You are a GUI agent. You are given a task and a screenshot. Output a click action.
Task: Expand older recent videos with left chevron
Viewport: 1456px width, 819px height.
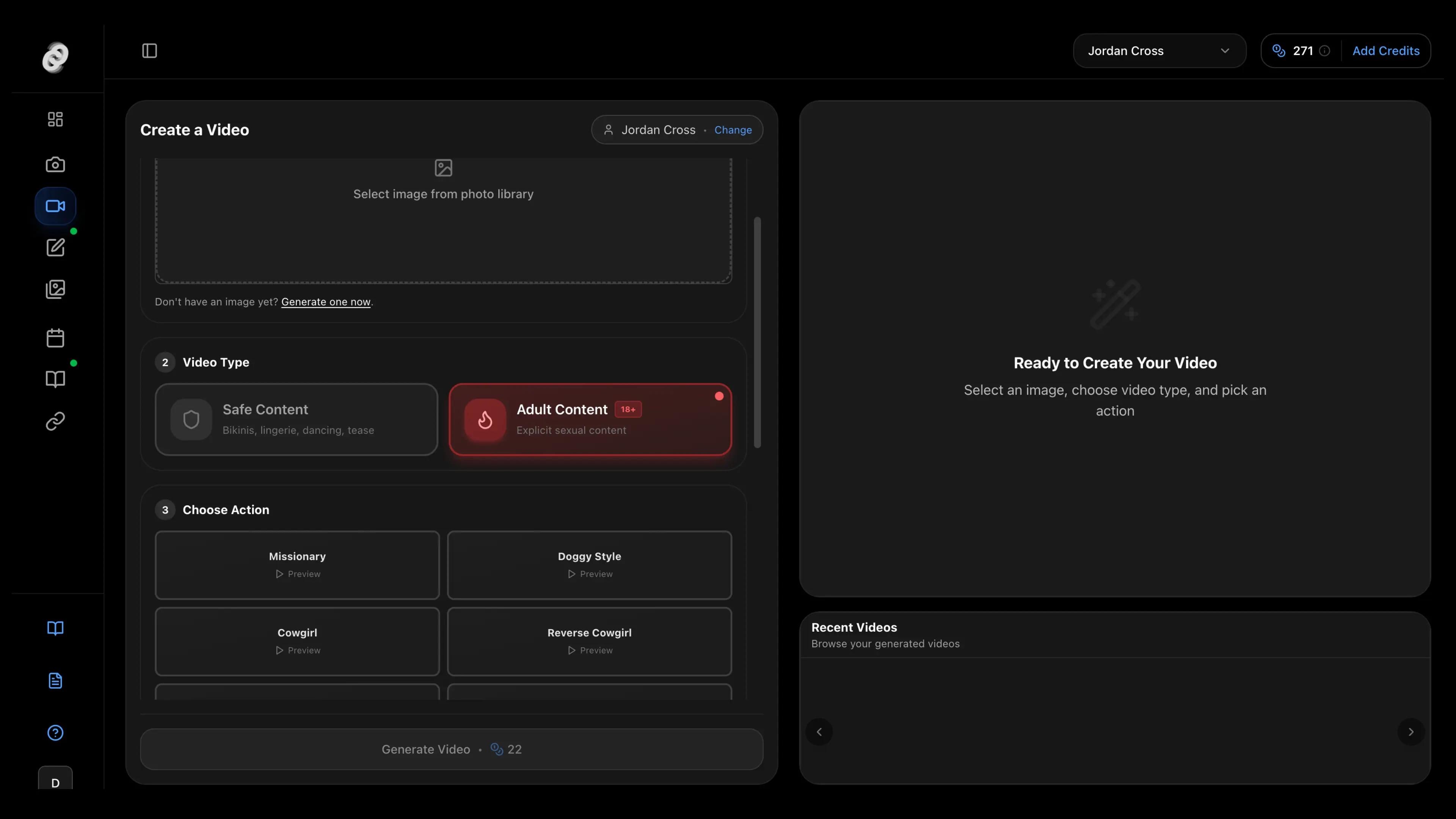pos(819,731)
